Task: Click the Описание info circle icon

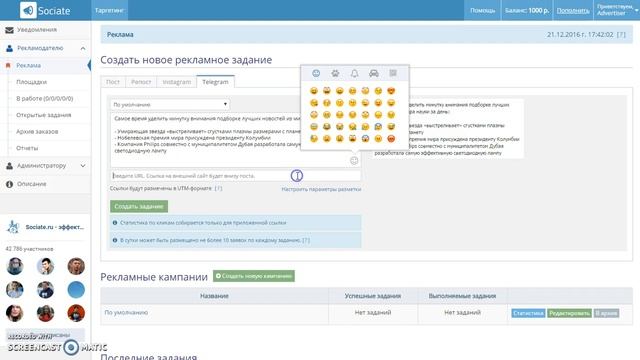Action: pyautogui.click(x=9, y=184)
